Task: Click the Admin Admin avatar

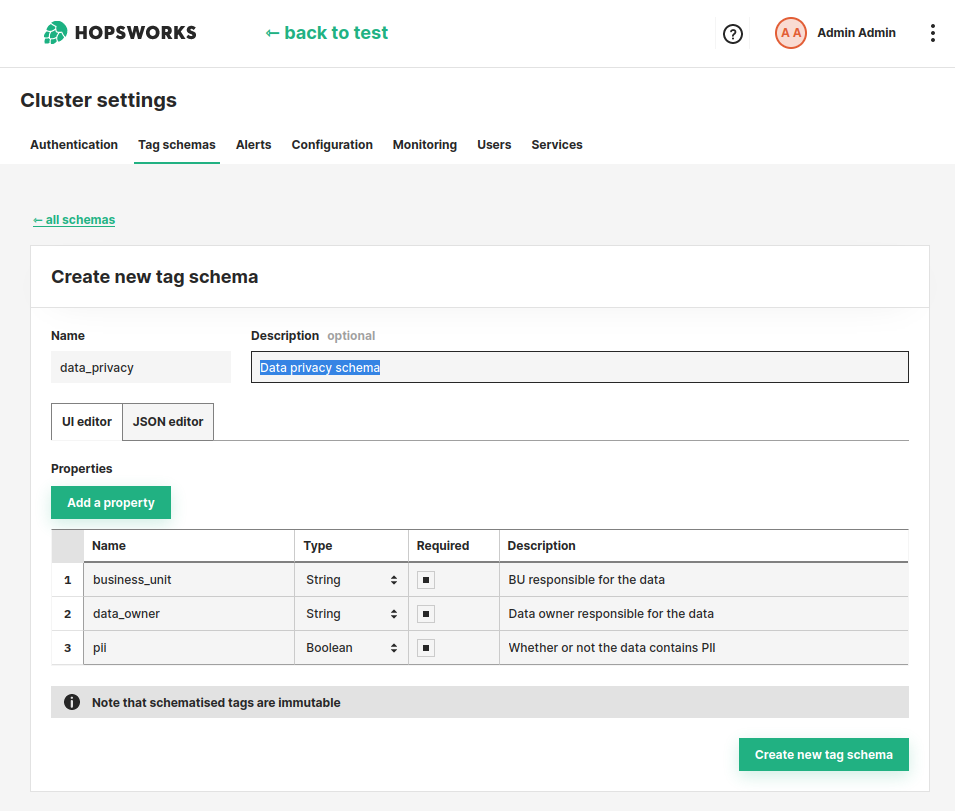Action: pyautogui.click(x=790, y=33)
